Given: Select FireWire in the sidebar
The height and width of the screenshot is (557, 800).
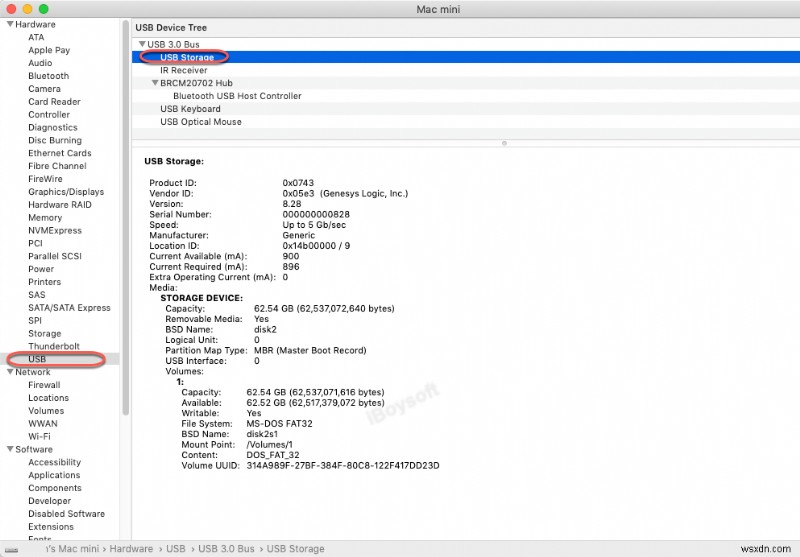Looking at the screenshot, I should click(x=45, y=179).
